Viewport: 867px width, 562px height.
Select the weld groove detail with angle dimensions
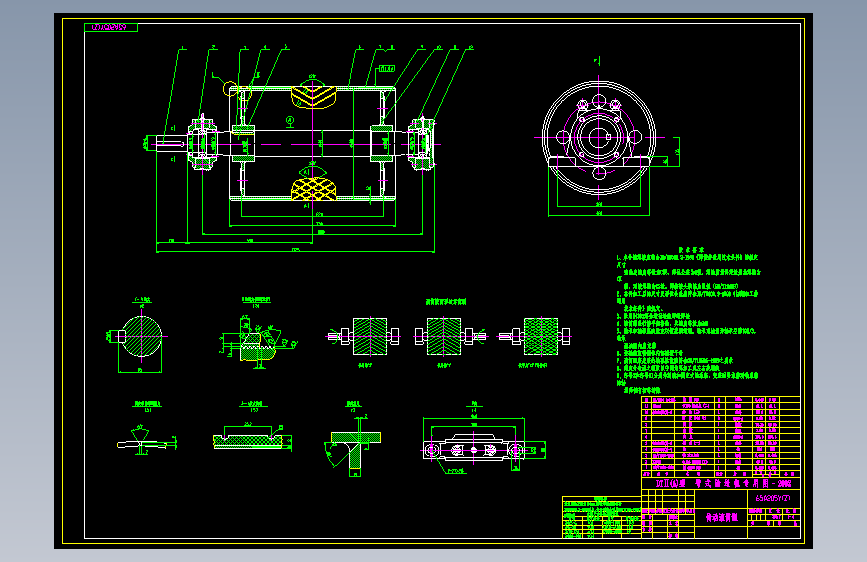(x=256, y=339)
